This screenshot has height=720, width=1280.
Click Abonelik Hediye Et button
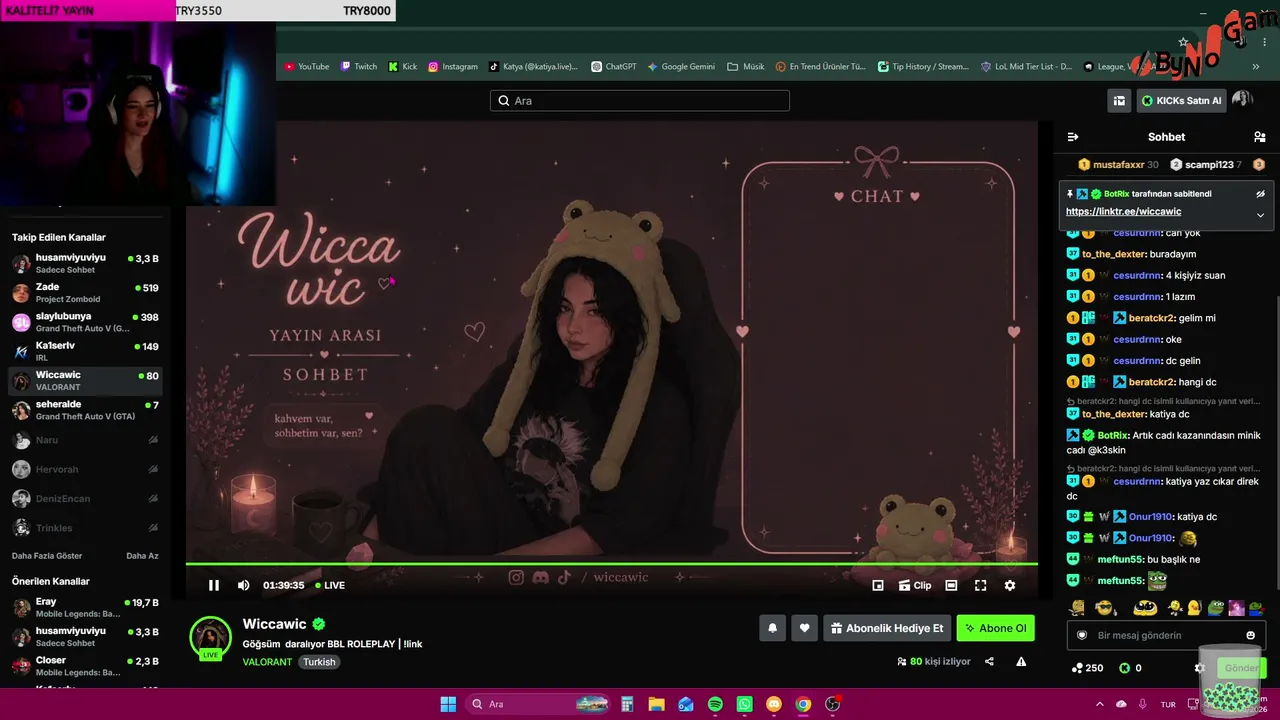[887, 628]
